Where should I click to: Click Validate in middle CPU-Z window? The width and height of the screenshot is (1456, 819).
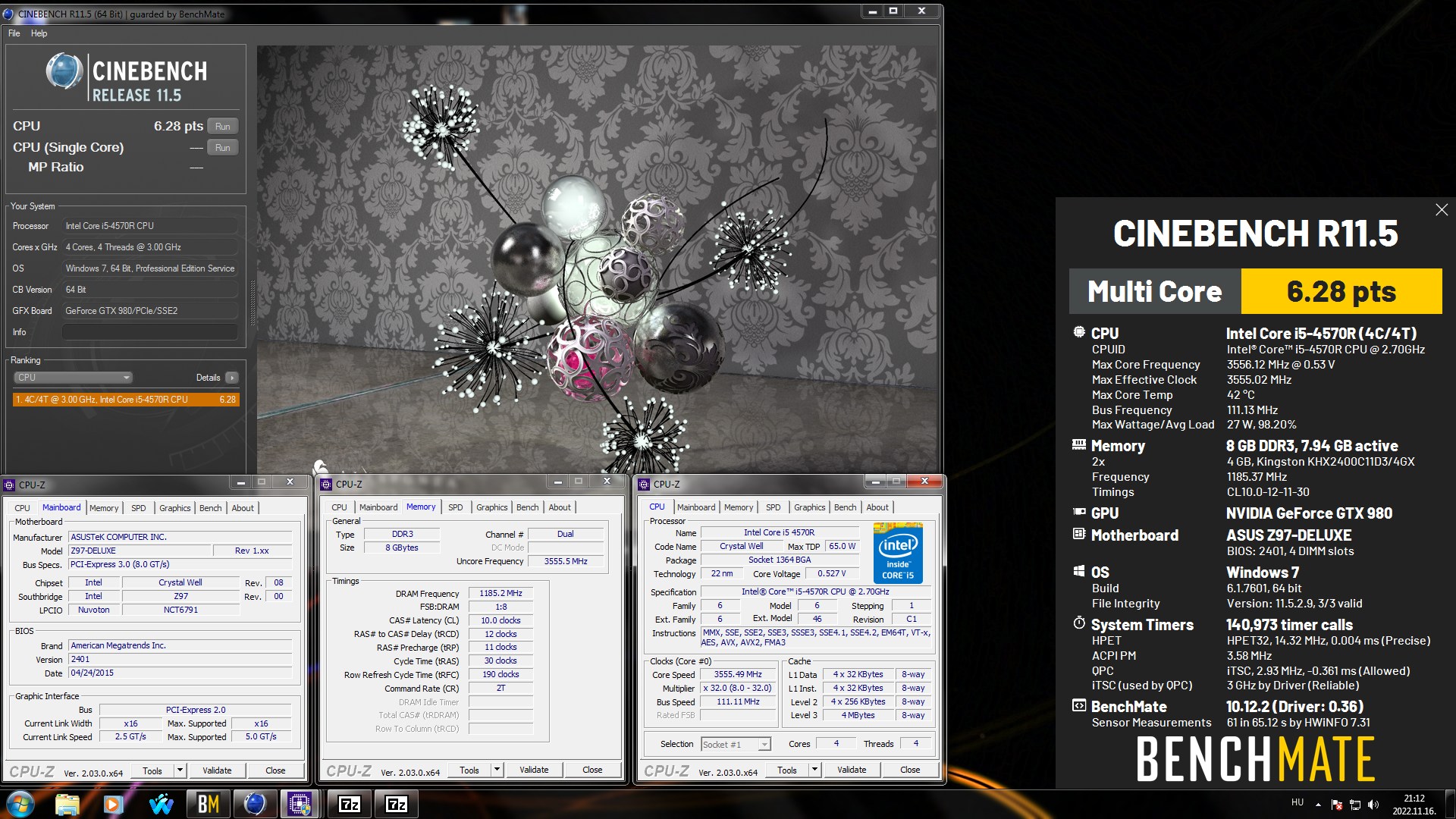click(x=534, y=770)
